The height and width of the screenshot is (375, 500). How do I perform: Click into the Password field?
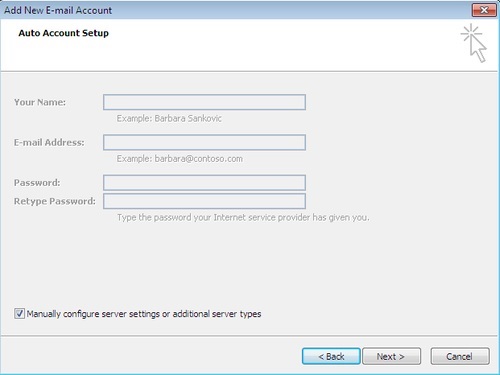pos(204,183)
